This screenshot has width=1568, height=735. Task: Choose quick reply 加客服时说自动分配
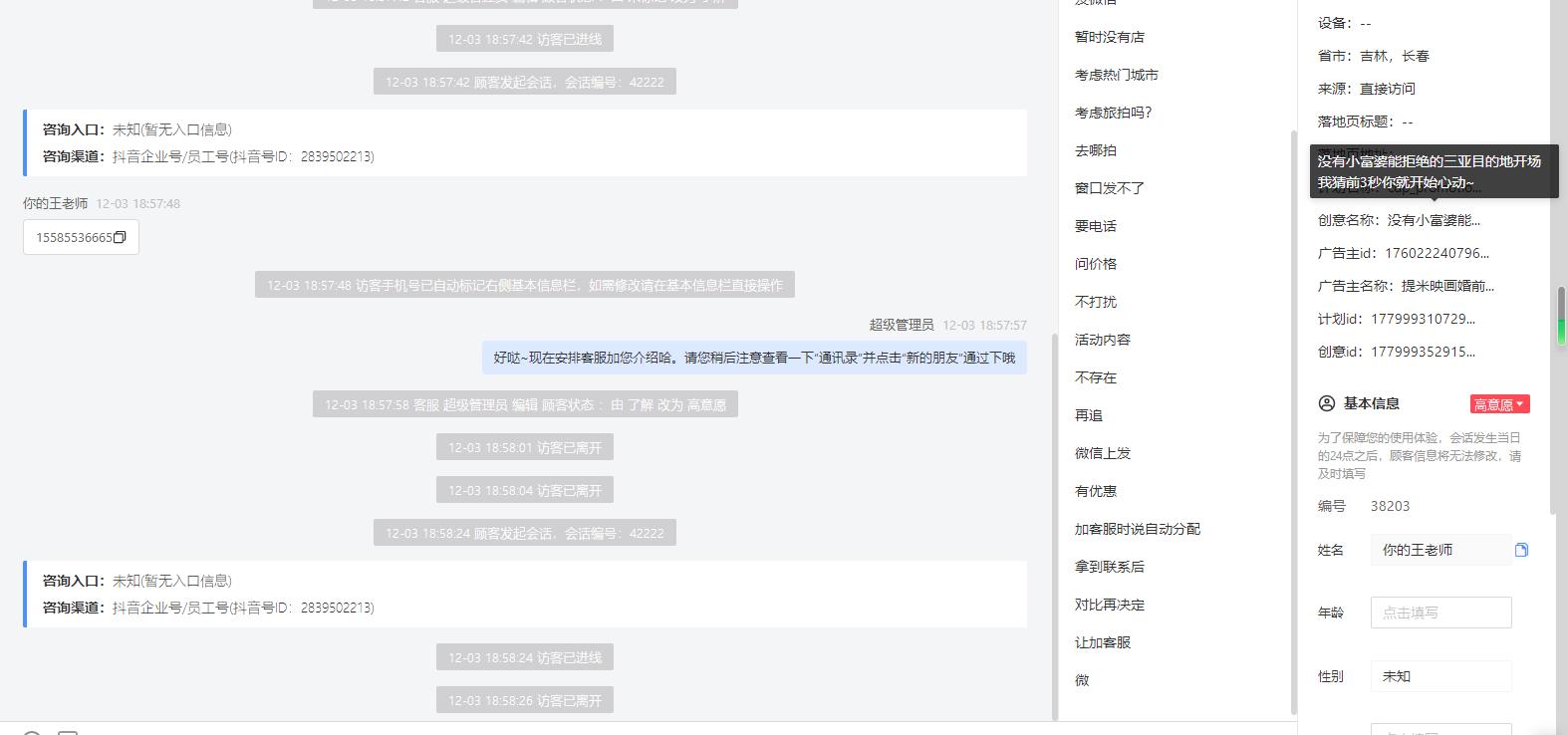coord(1137,529)
